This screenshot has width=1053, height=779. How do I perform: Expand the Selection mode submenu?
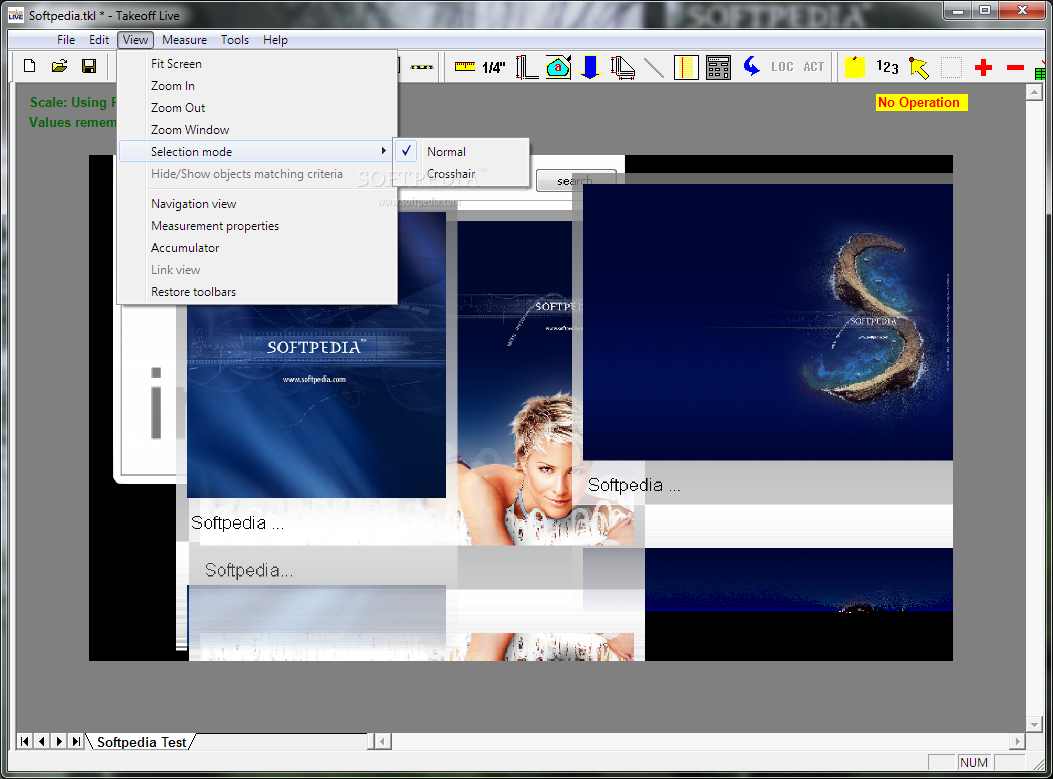point(257,151)
